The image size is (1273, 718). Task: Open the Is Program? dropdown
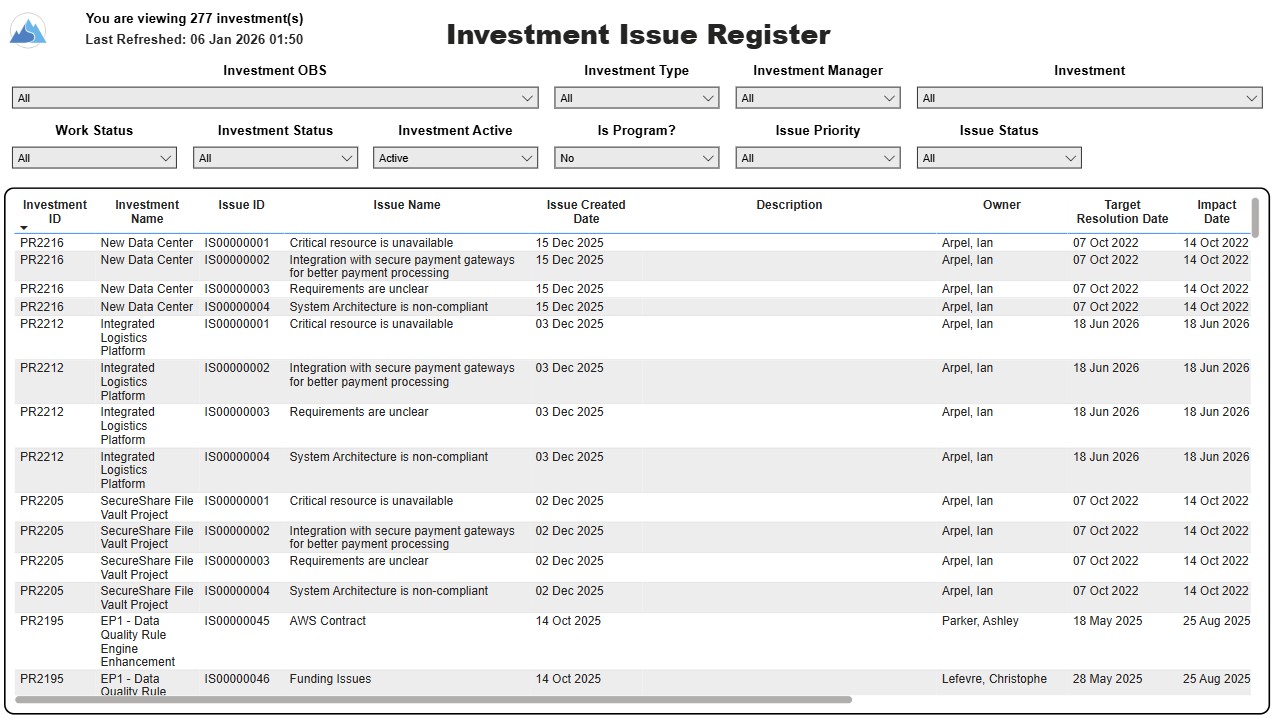(x=636, y=158)
